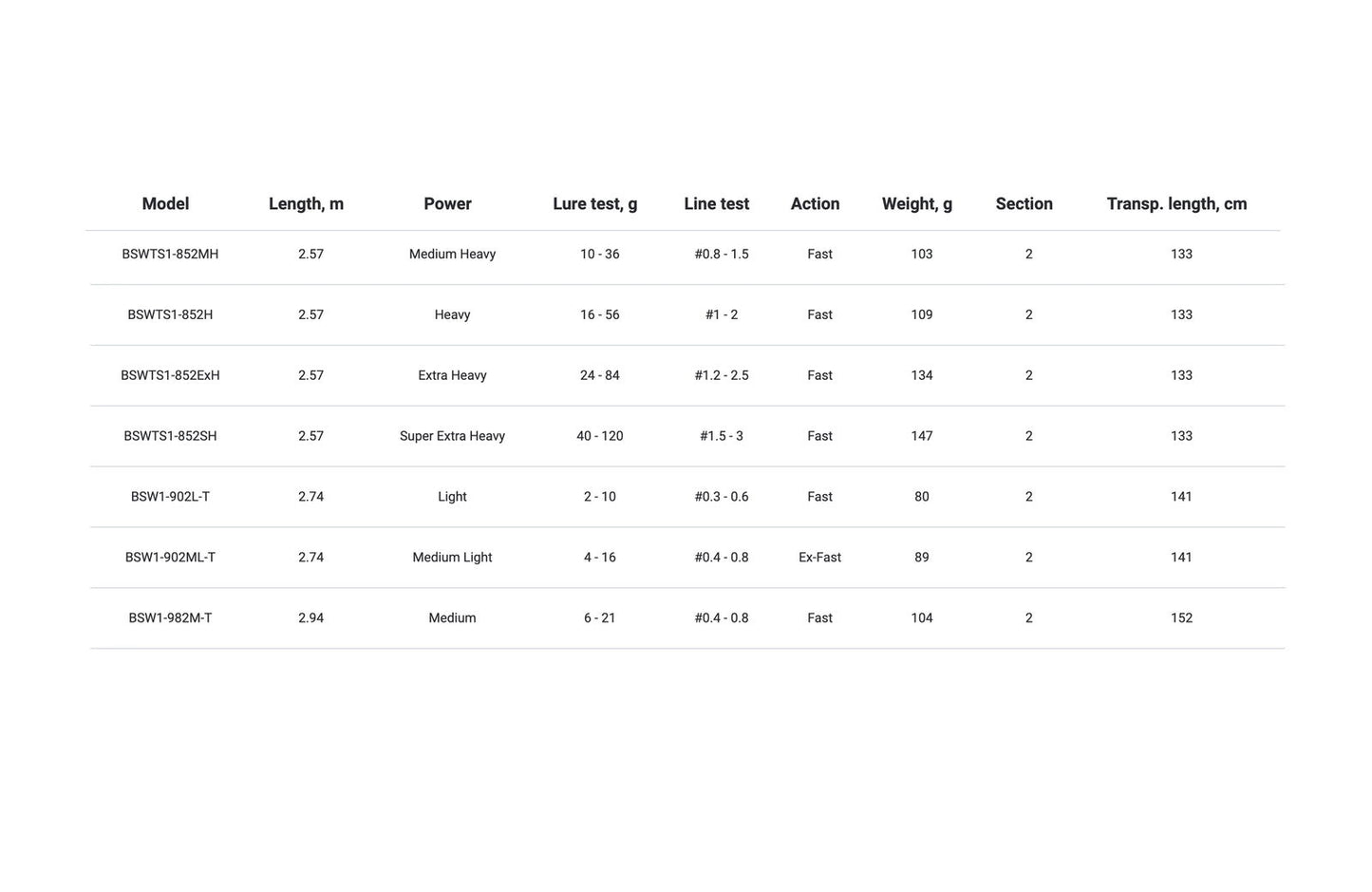Image resolution: width=1372 pixels, height=892 pixels.
Task: Select the BSW1-982M-T model cell
Action: click(170, 618)
